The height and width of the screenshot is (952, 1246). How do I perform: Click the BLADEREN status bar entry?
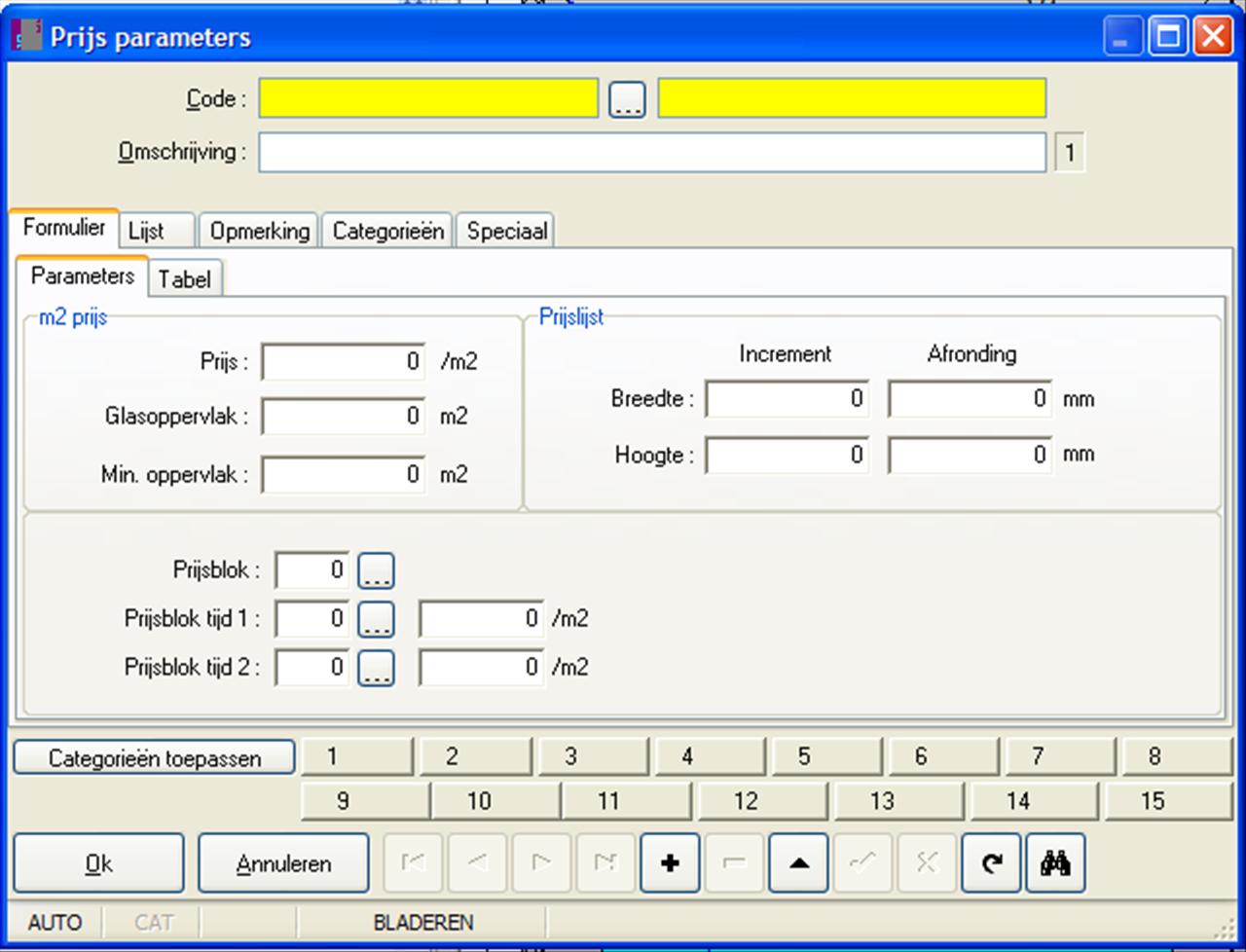[423, 923]
